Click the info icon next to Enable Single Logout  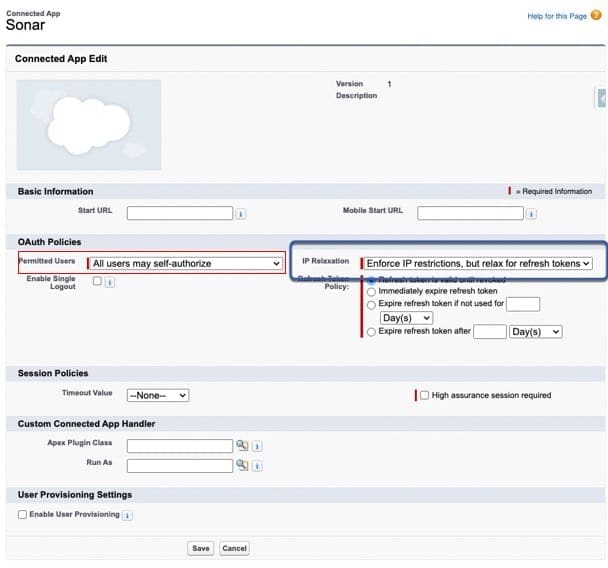[x=109, y=282]
